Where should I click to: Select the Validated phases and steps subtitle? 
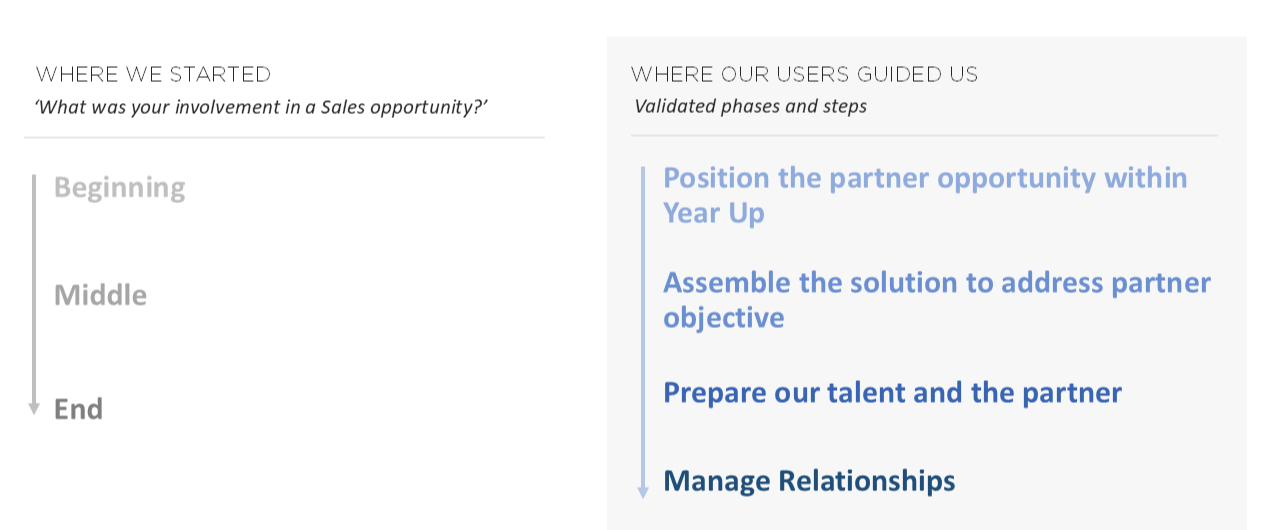(x=750, y=106)
